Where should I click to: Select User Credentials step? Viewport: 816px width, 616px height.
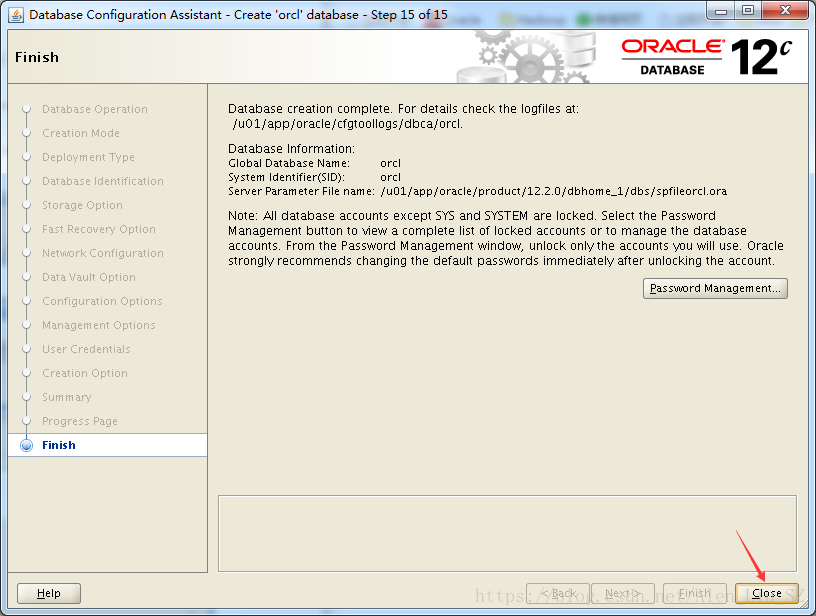86,349
